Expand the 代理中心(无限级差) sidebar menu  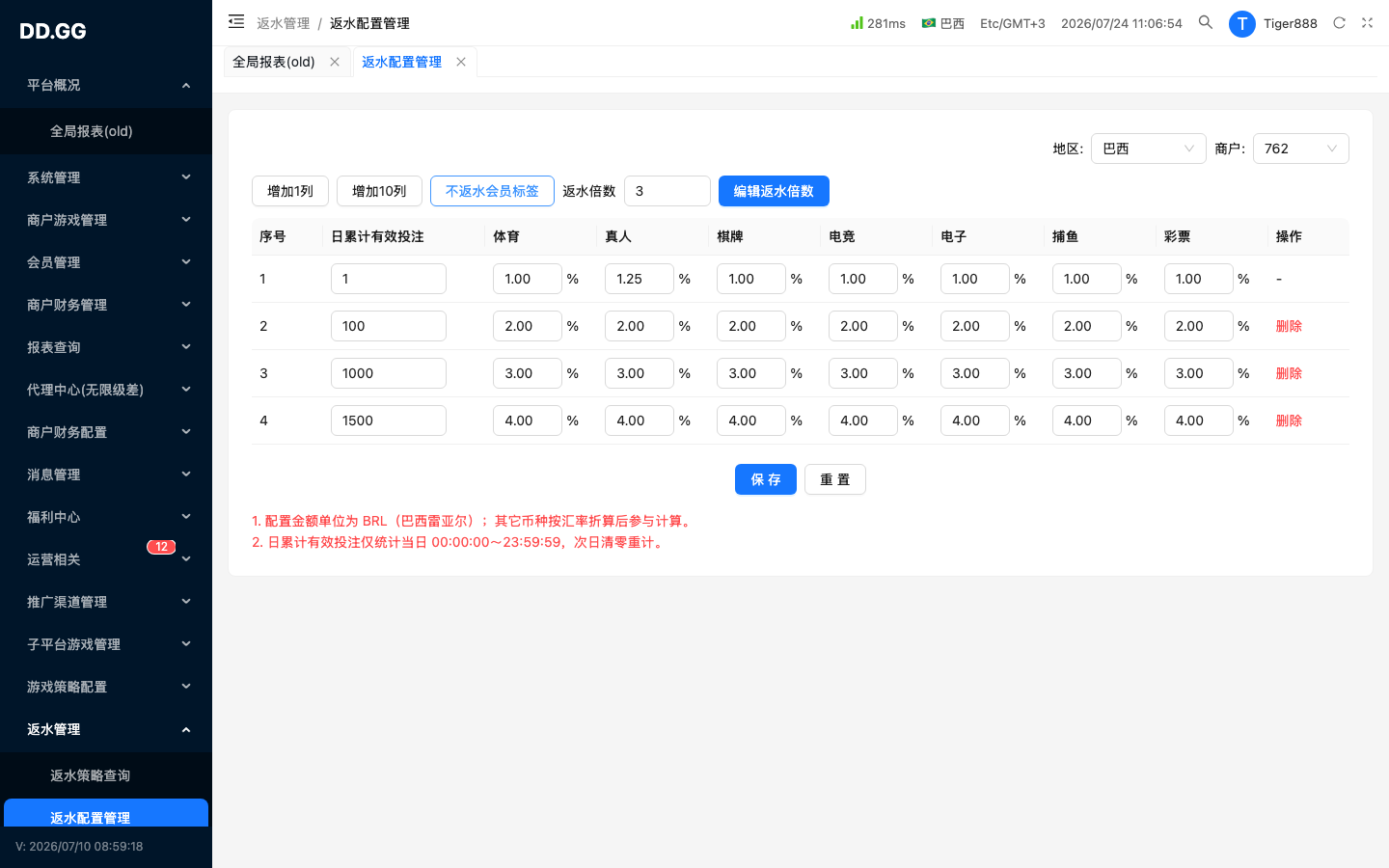106,390
